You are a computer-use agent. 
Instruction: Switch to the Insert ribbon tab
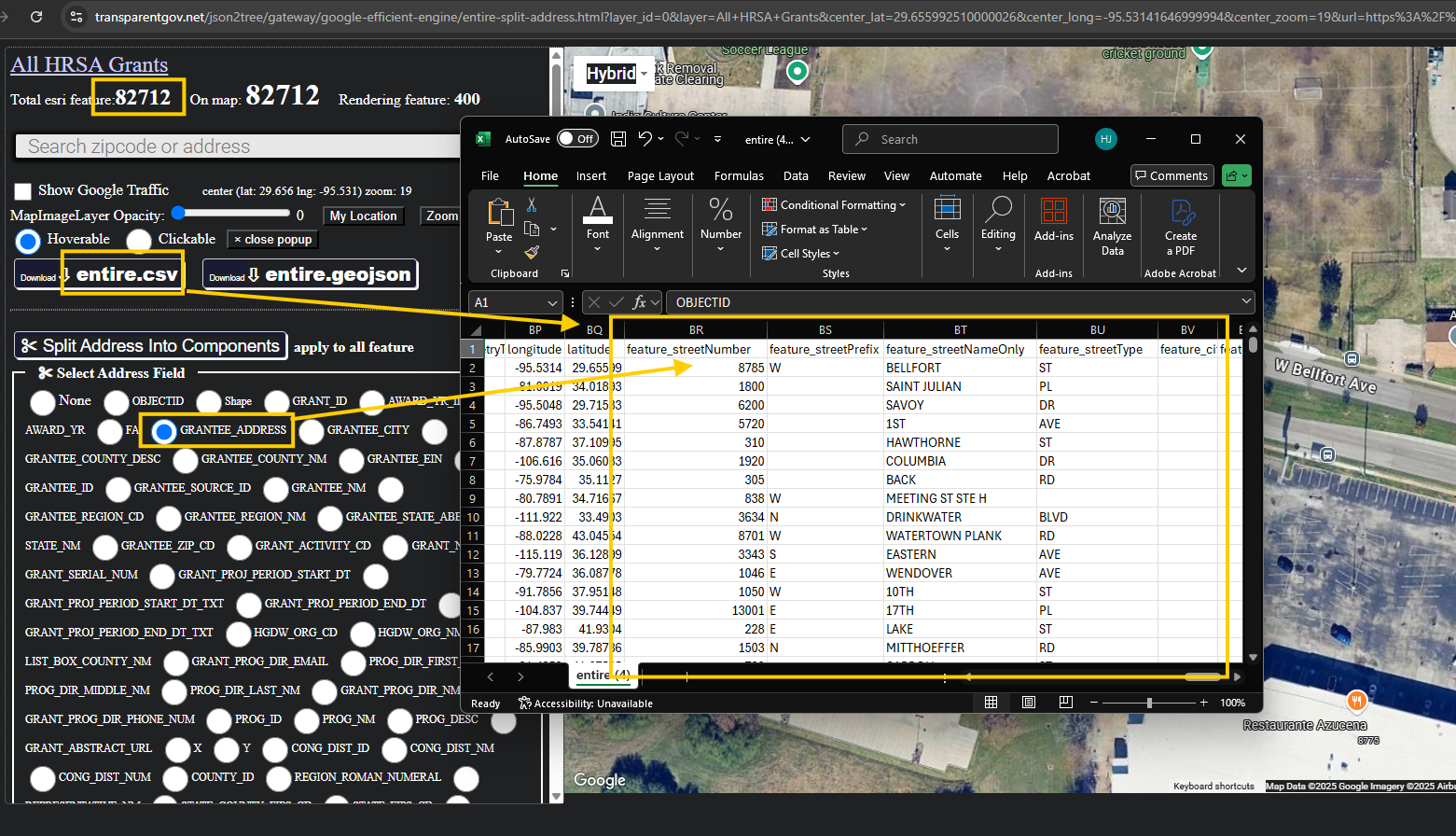[x=591, y=175]
